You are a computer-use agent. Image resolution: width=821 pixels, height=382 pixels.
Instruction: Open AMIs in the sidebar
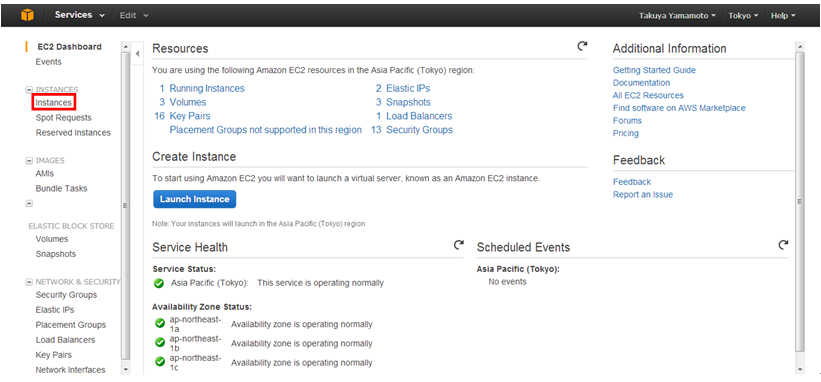click(x=45, y=173)
